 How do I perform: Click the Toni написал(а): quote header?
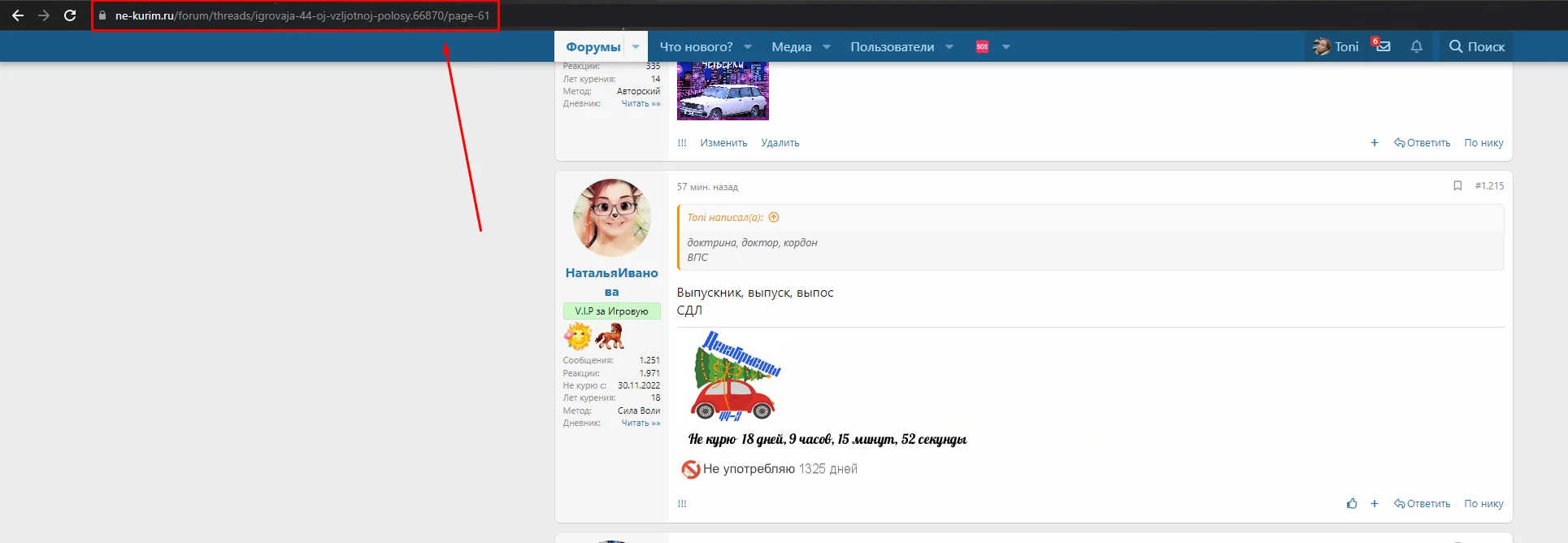pyautogui.click(x=725, y=218)
